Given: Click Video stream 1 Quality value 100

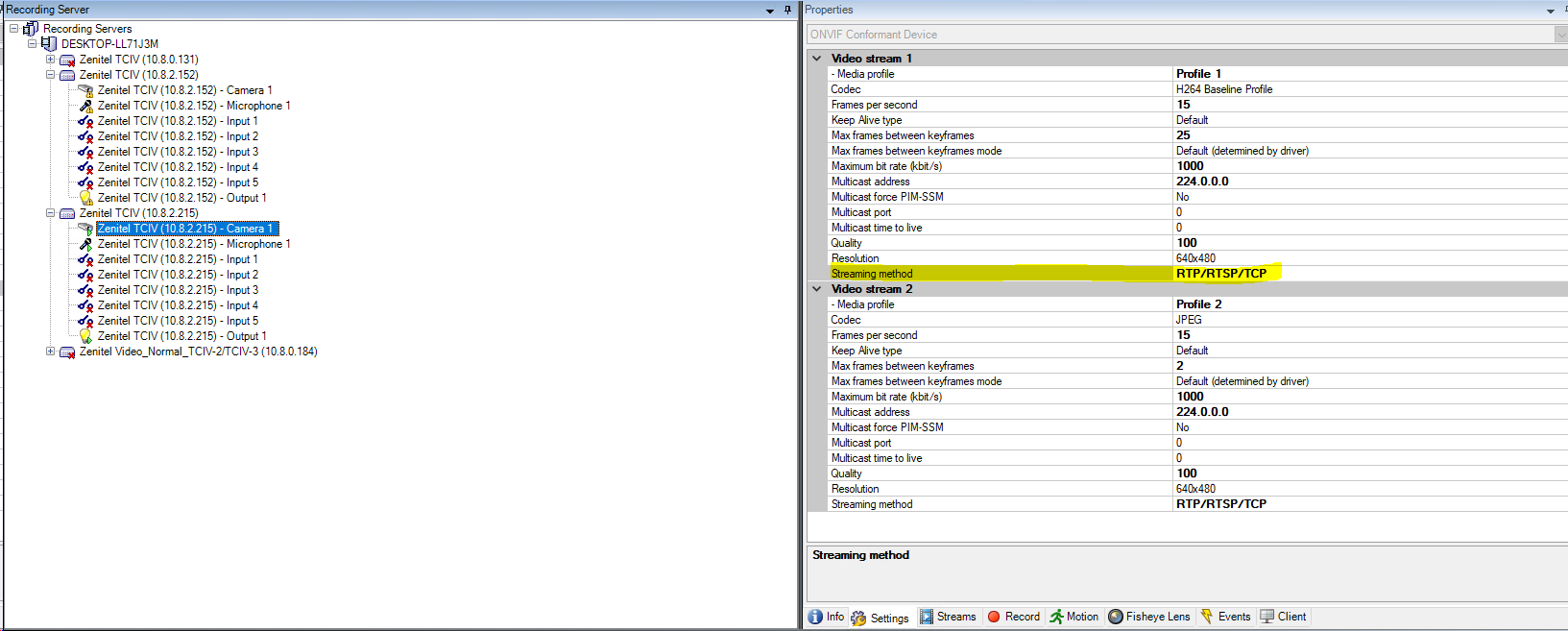Looking at the screenshot, I should pyautogui.click(x=1187, y=243).
